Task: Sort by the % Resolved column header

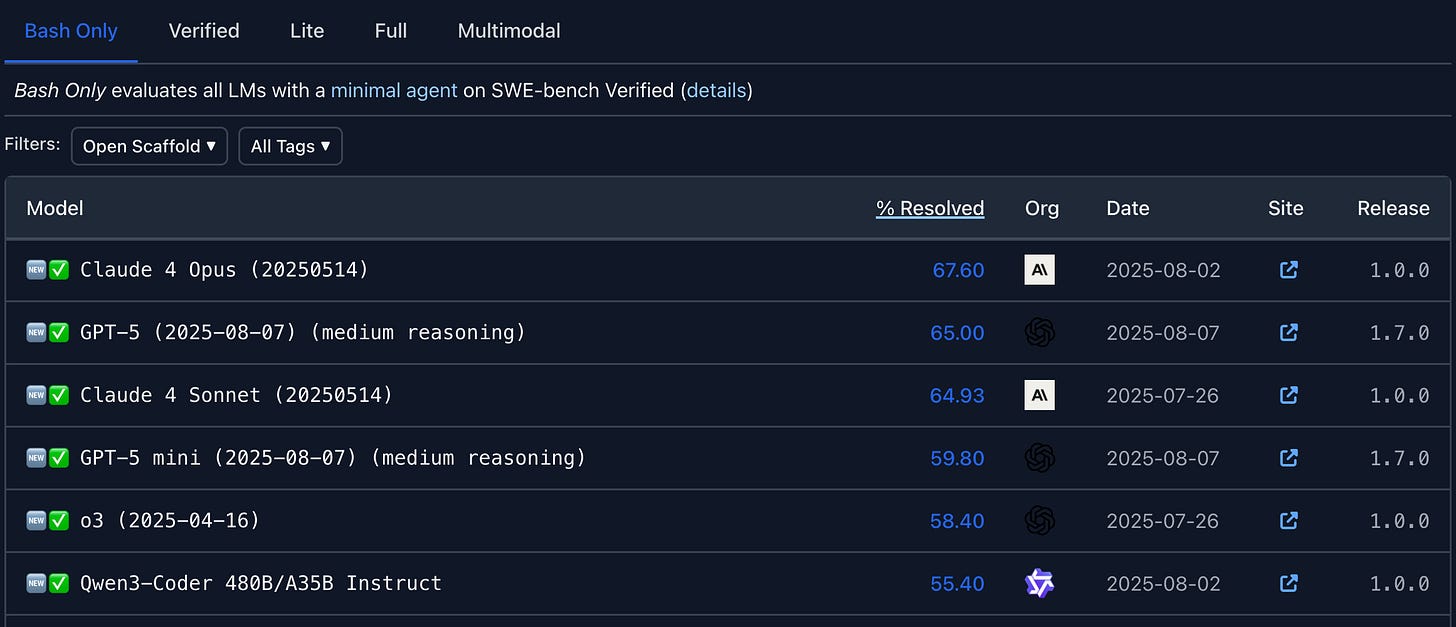Action: tap(930, 208)
